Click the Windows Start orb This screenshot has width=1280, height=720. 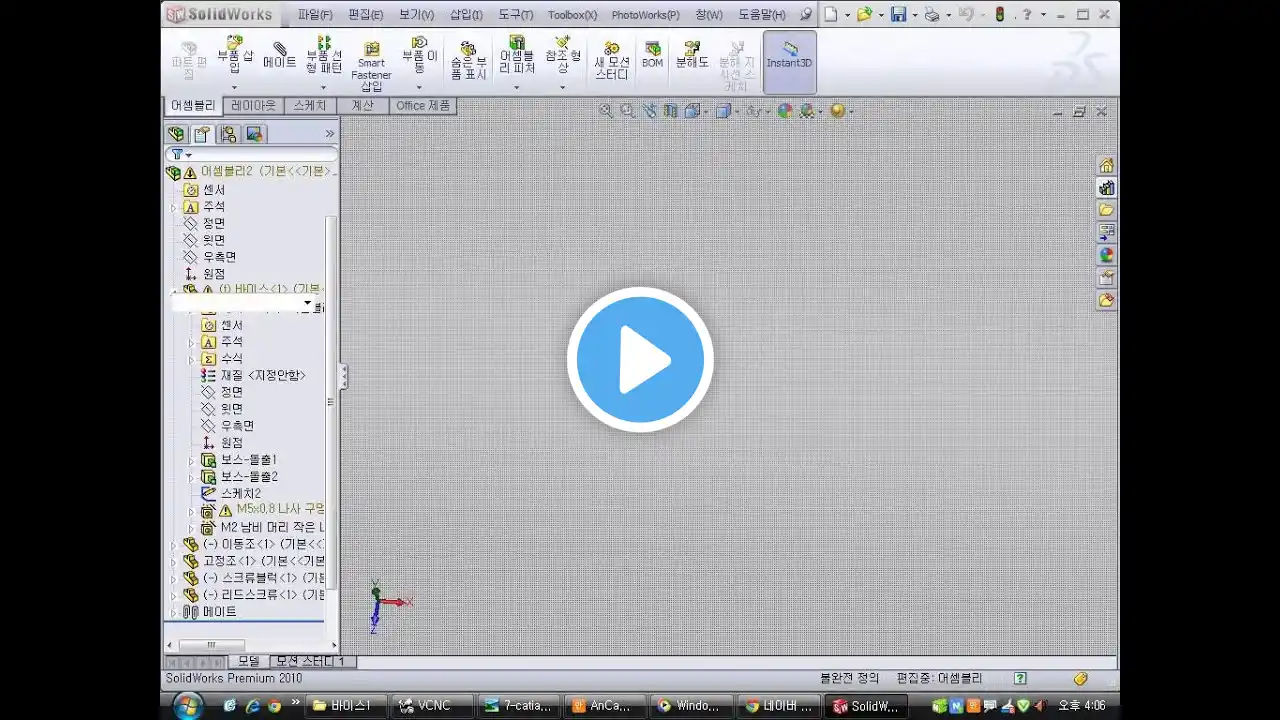tap(187, 706)
